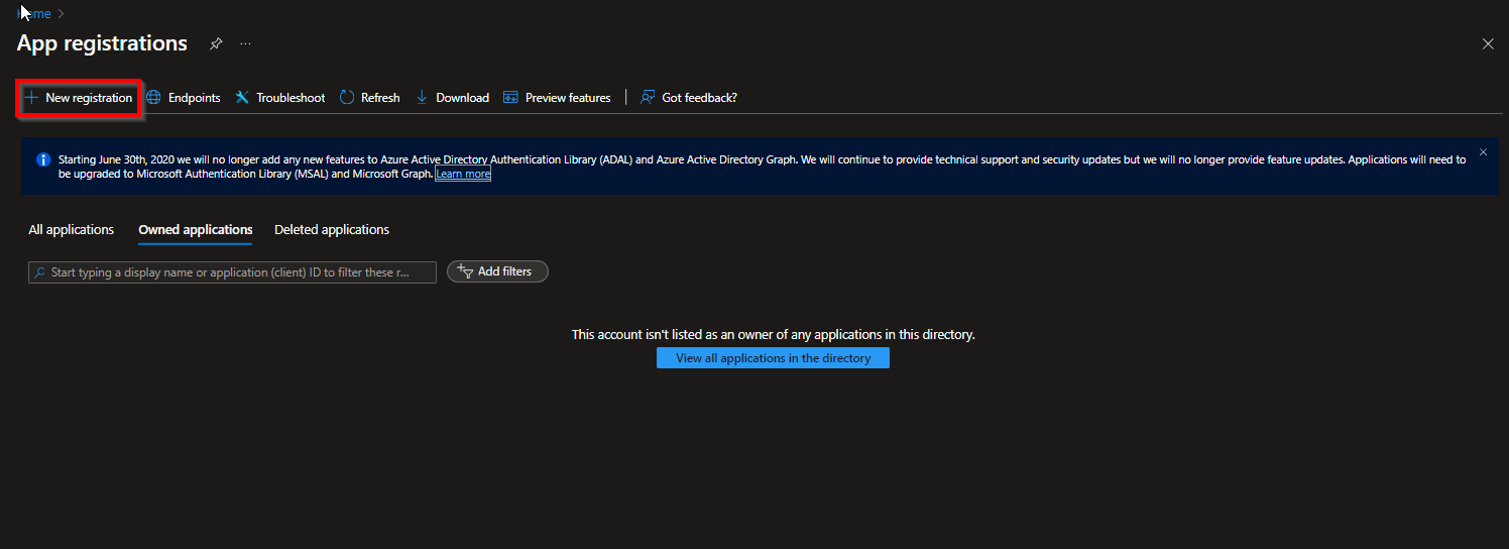The height and width of the screenshot is (549, 1509).
Task: Select the Troubleshoot wrench icon
Action: (242, 98)
